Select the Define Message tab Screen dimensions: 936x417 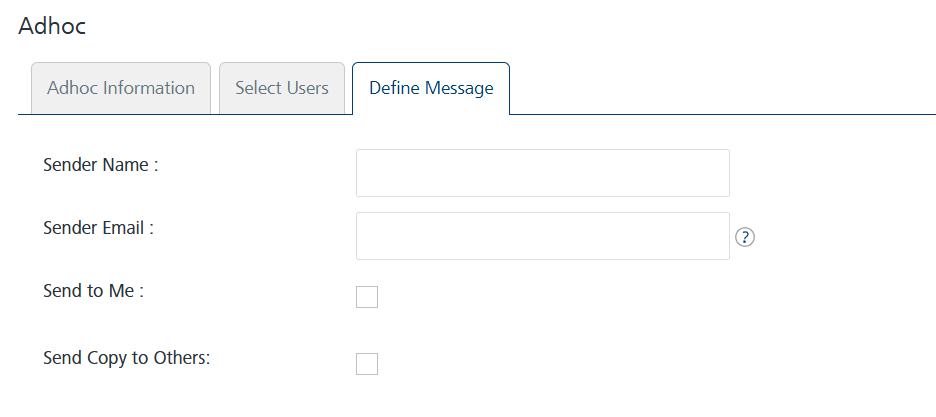(x=431, y=88)
